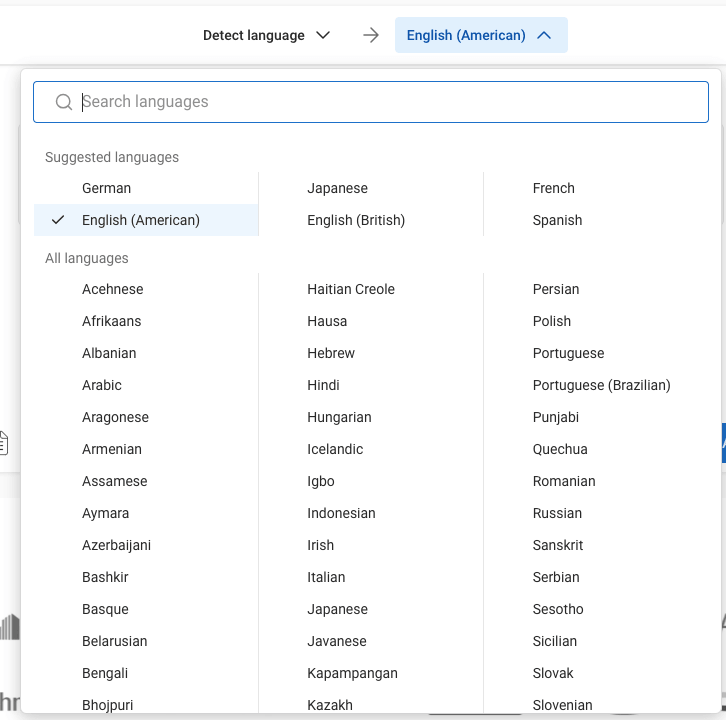Screen dimensions: 726x720
Task: Select German from suggested languages
Action: tap(107, 188)
